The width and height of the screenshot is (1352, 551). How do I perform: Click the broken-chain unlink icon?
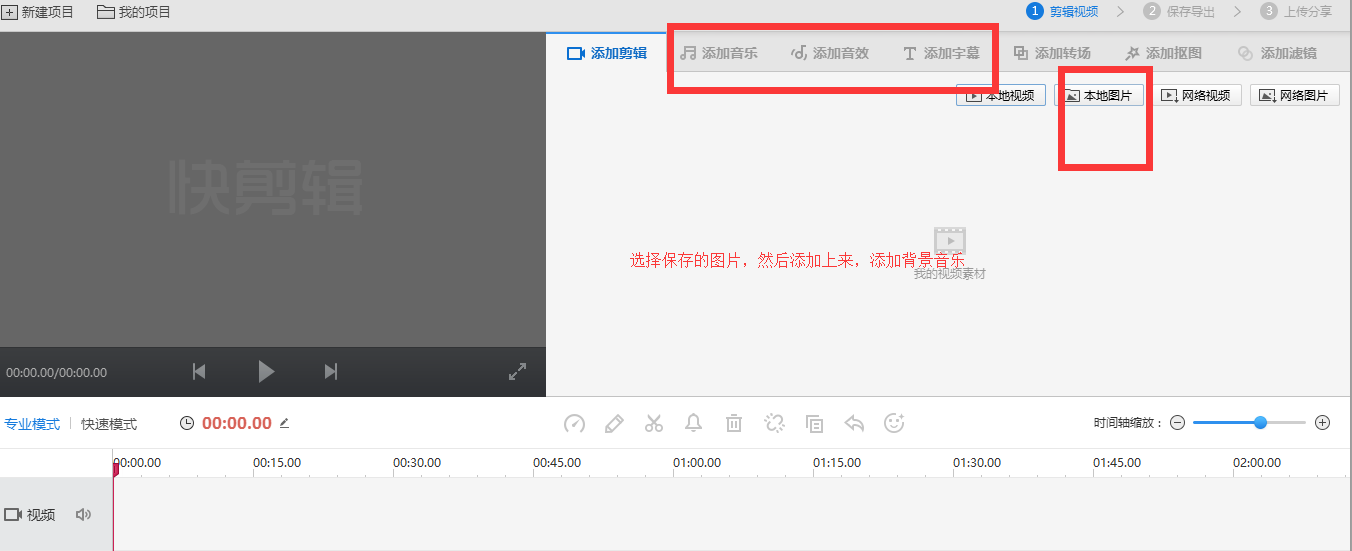774,423
